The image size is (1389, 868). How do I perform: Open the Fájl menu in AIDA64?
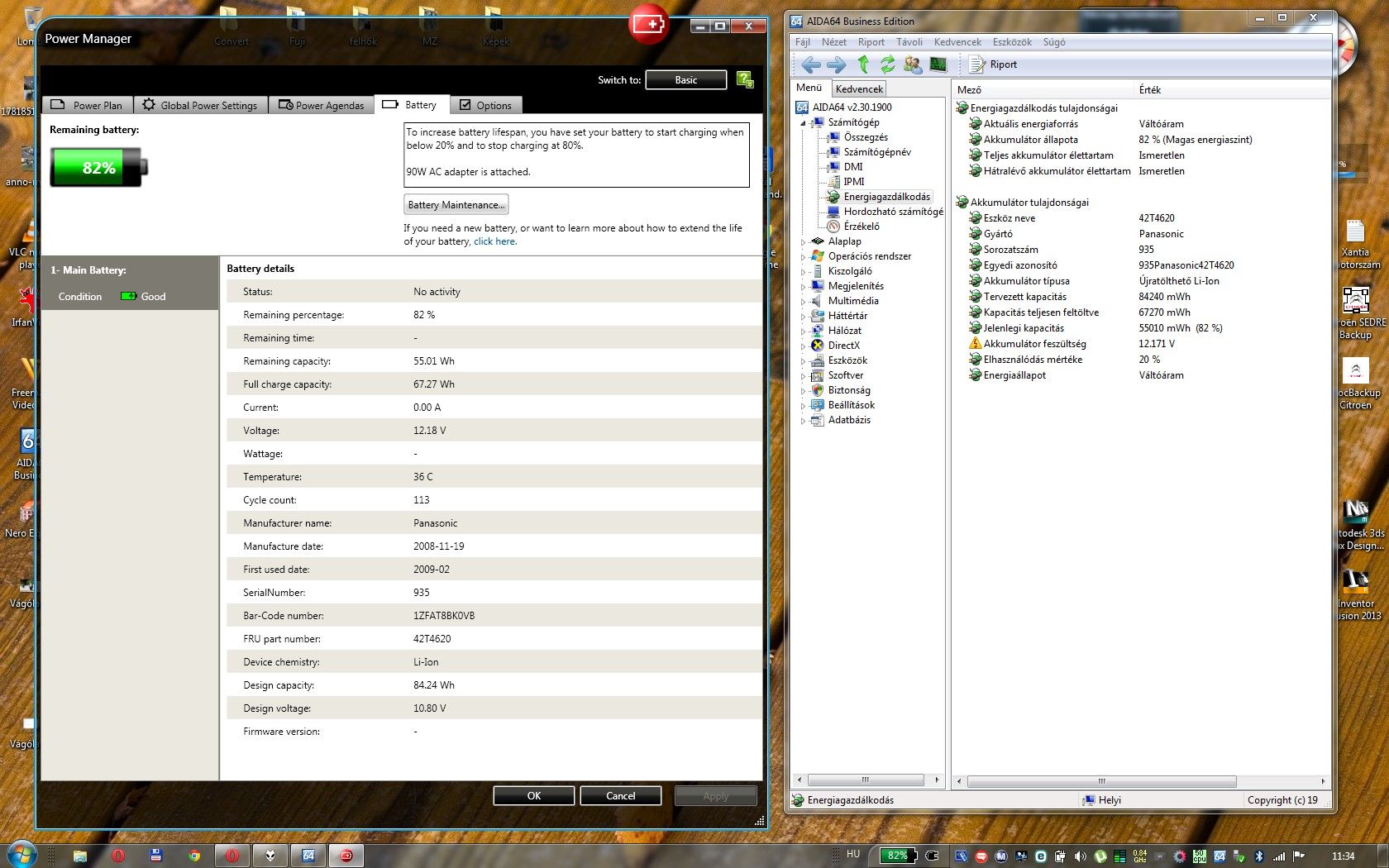pyautogui.click(x=802, y=42)
